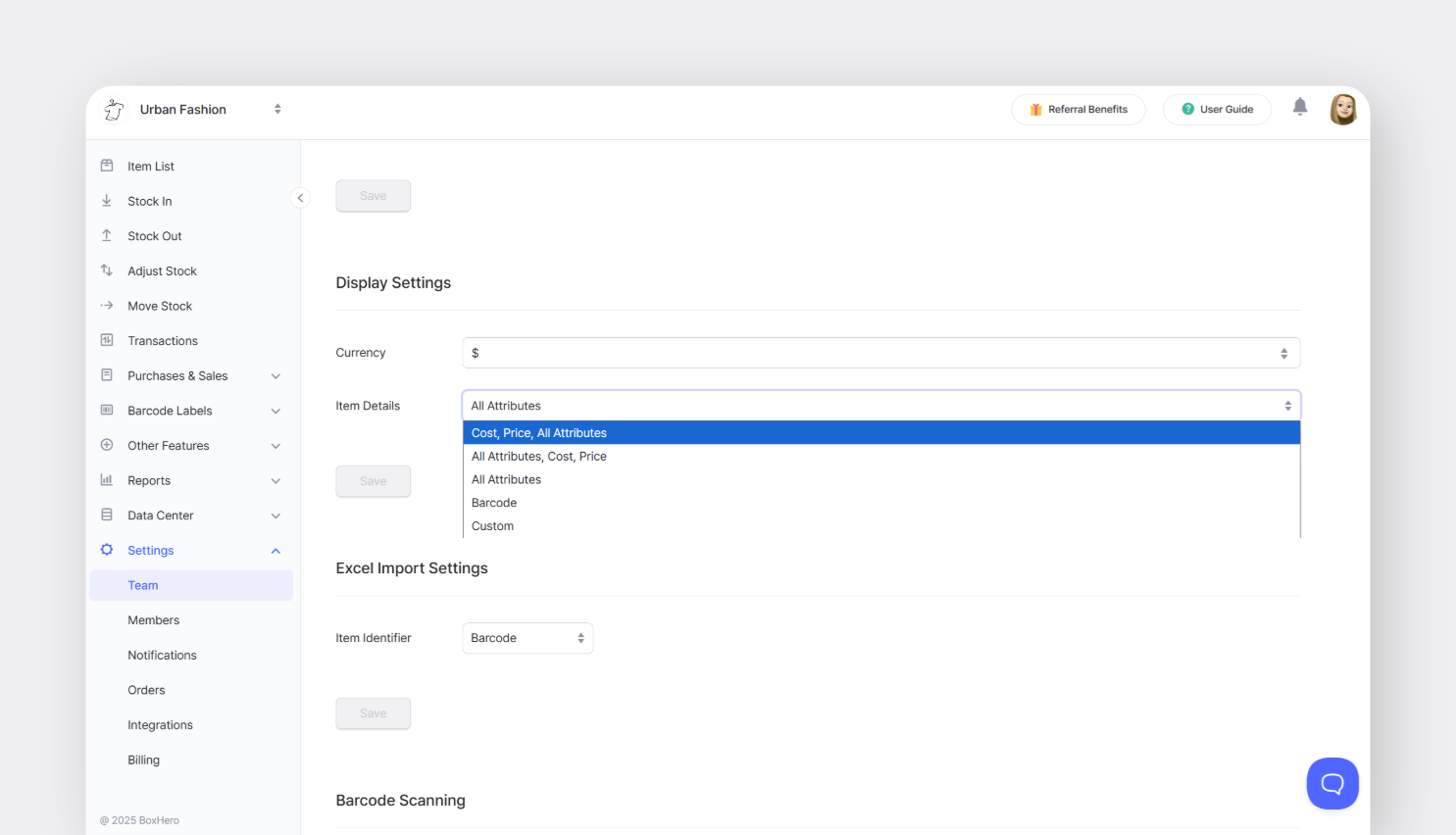Click the notification bell icon
Image resolution: width=1456 pixels, height=835 pixels.
click(x=1300, y=109)
